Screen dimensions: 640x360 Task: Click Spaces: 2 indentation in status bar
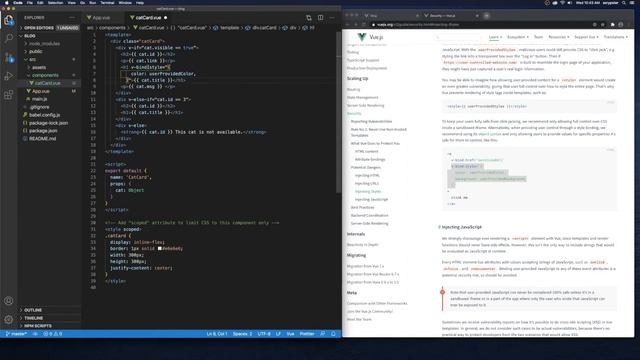pyautogui.click(x=242, y=334)
